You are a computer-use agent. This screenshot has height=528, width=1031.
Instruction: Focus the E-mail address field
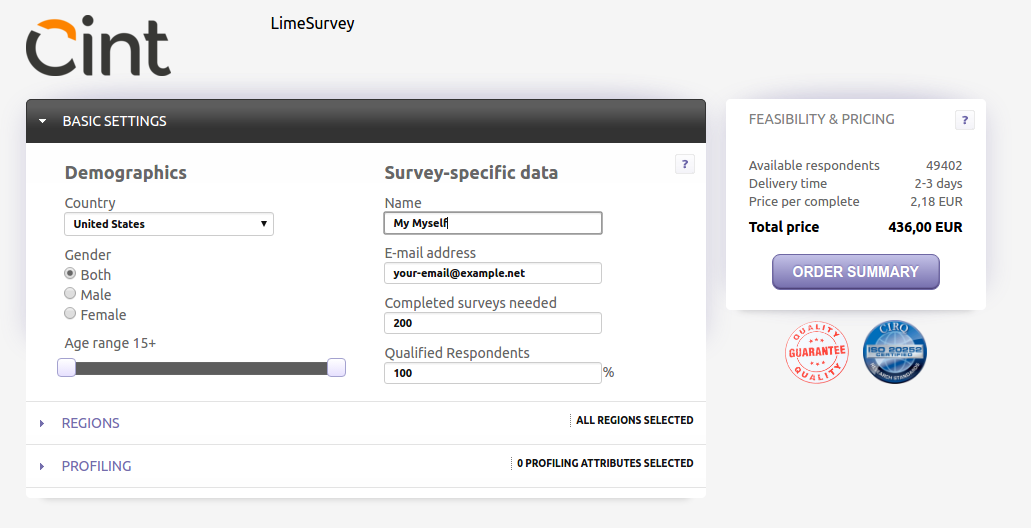tap(493, 273)
